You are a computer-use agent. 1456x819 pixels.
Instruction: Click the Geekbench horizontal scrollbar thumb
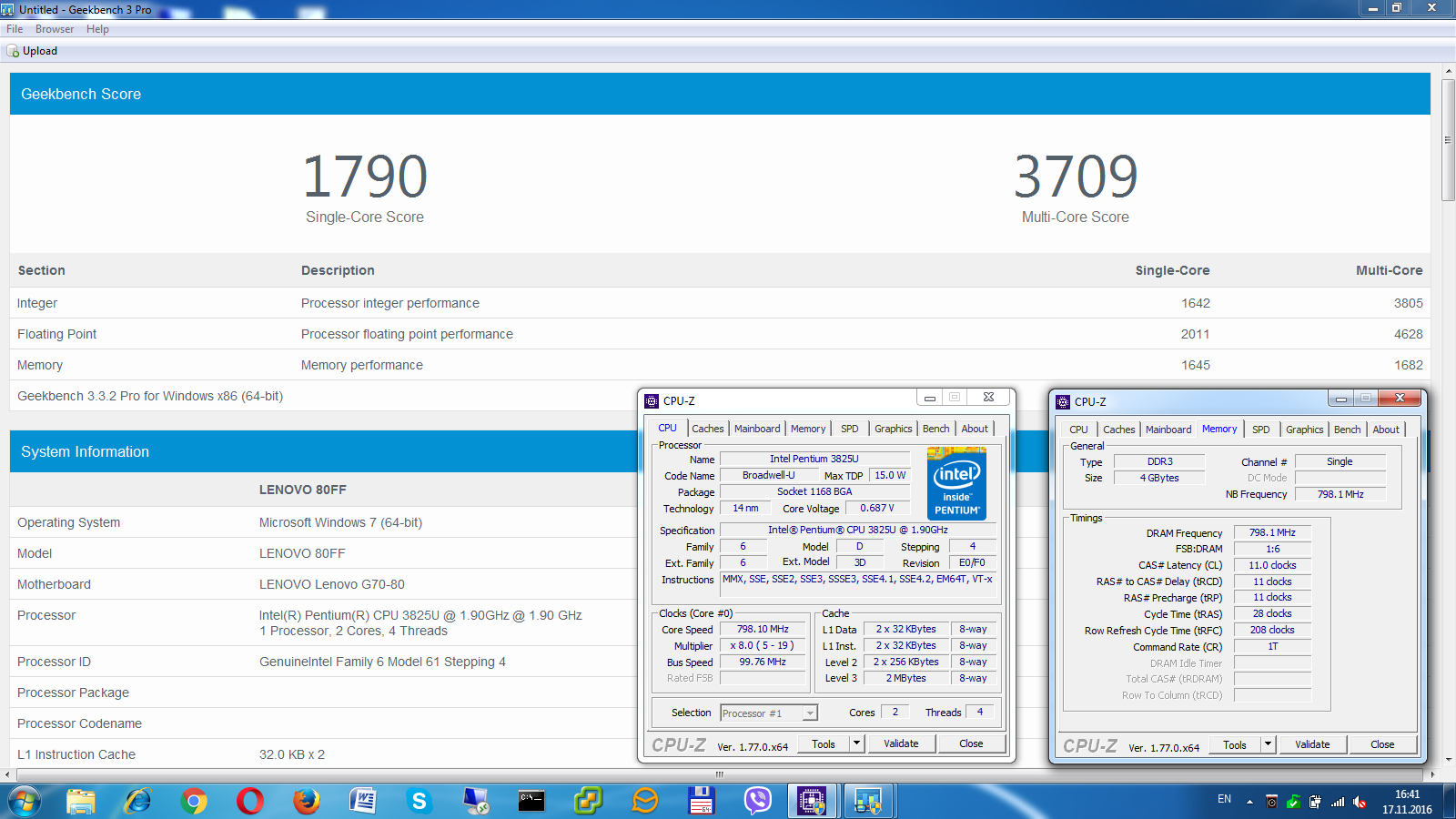[719, 774]
